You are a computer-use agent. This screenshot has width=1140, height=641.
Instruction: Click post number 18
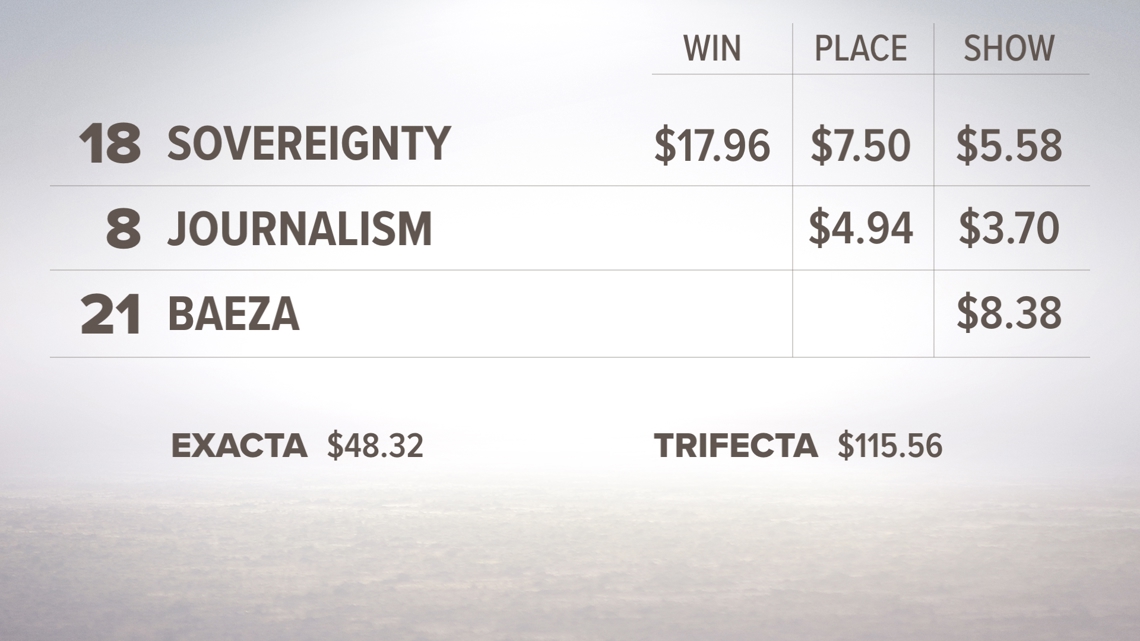pos(110,143)
